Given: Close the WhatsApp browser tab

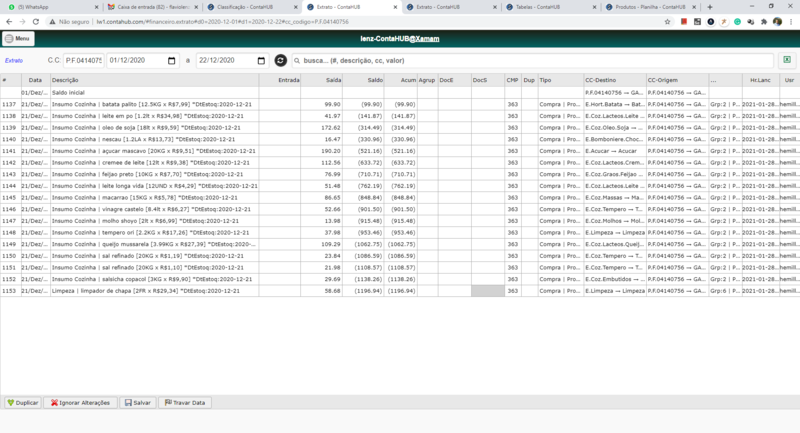Looking at the screenshot, I should [96, 7].
